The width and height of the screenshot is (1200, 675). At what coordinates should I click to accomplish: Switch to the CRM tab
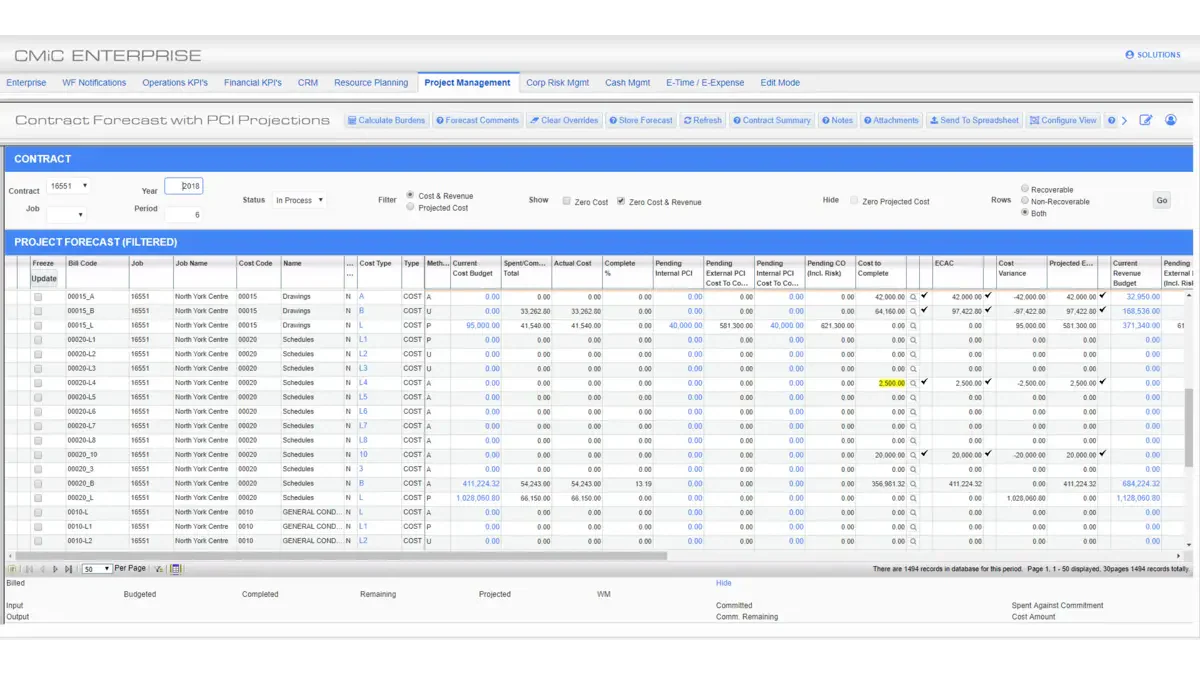pos(308,83)
